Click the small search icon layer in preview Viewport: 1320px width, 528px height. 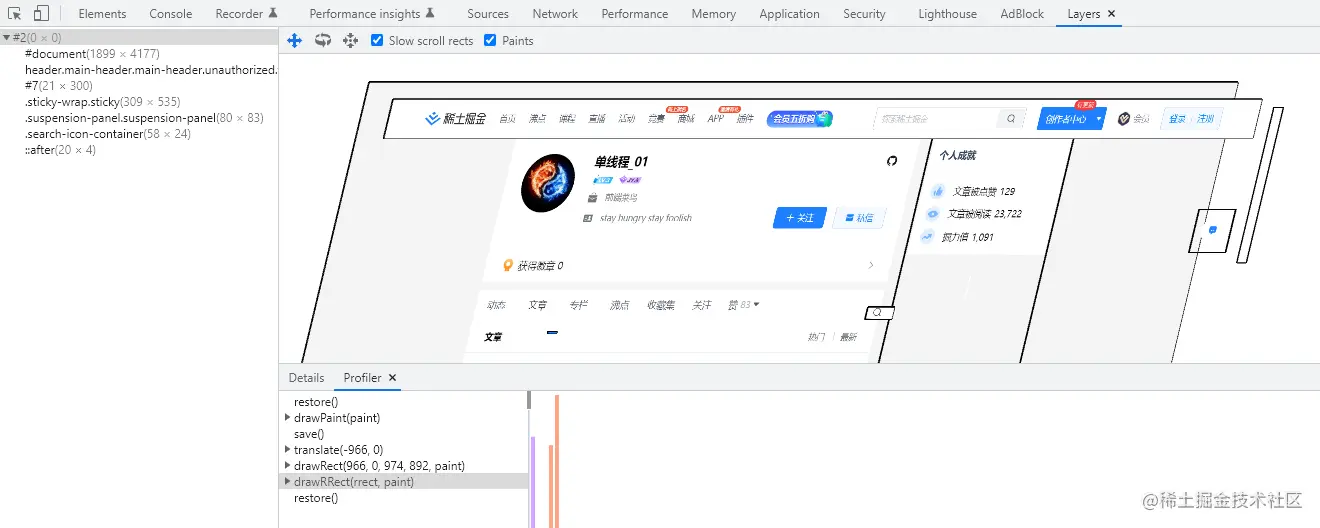tap(878, 313)
